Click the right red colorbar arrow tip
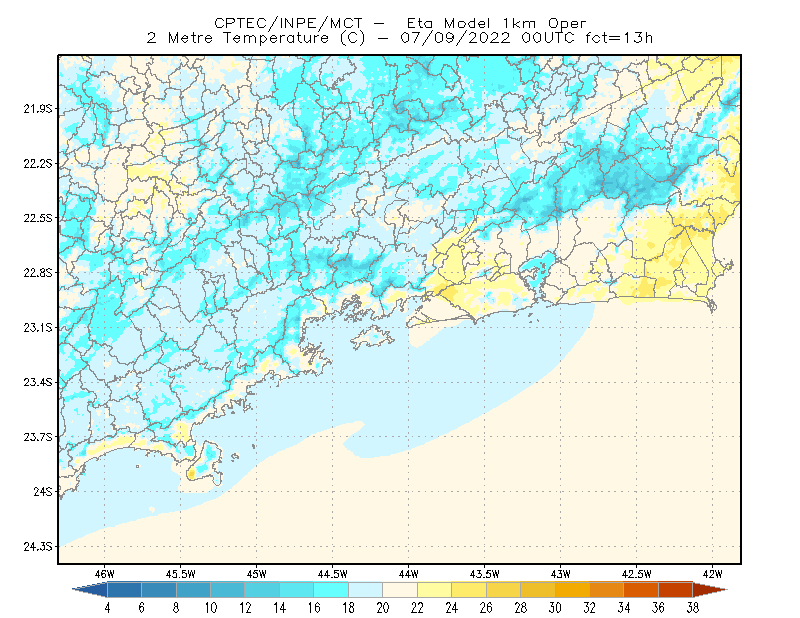 tap(710, 590)
